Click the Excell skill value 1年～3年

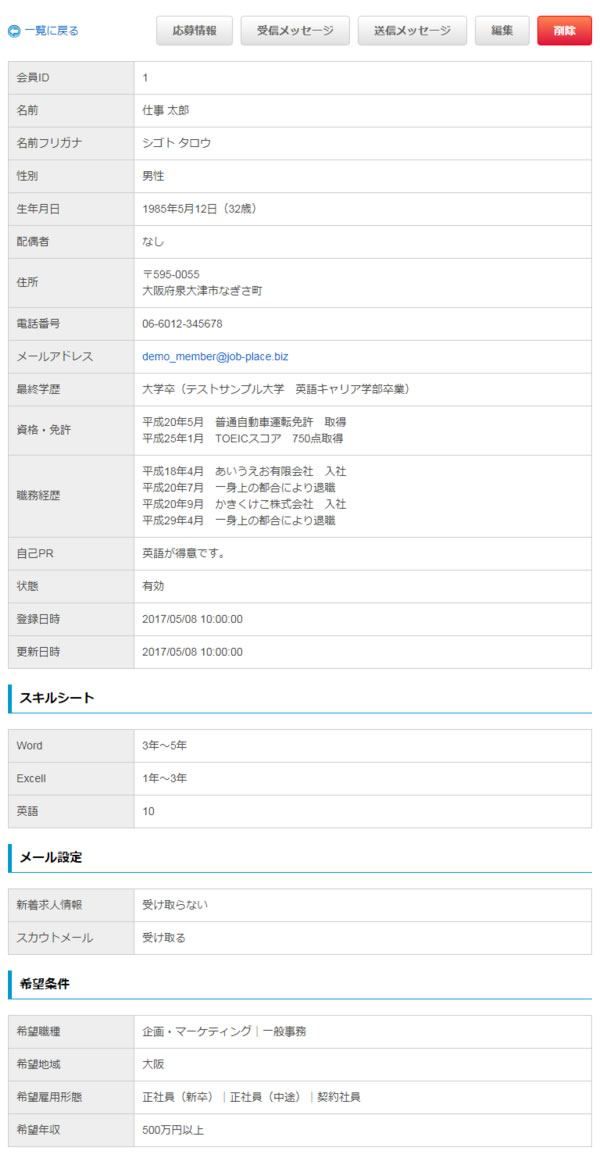click(x=165, y=778)
